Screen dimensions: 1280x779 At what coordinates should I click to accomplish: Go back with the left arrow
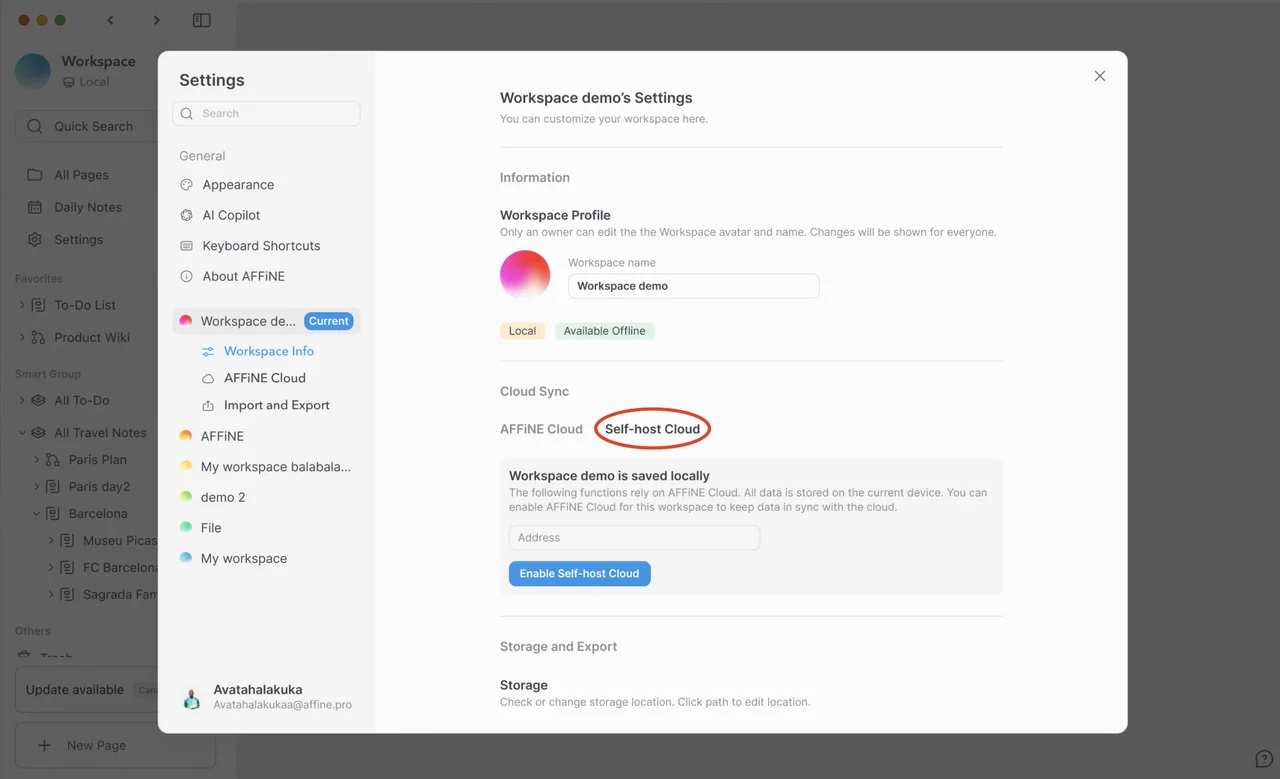click(x=110, y=20)
